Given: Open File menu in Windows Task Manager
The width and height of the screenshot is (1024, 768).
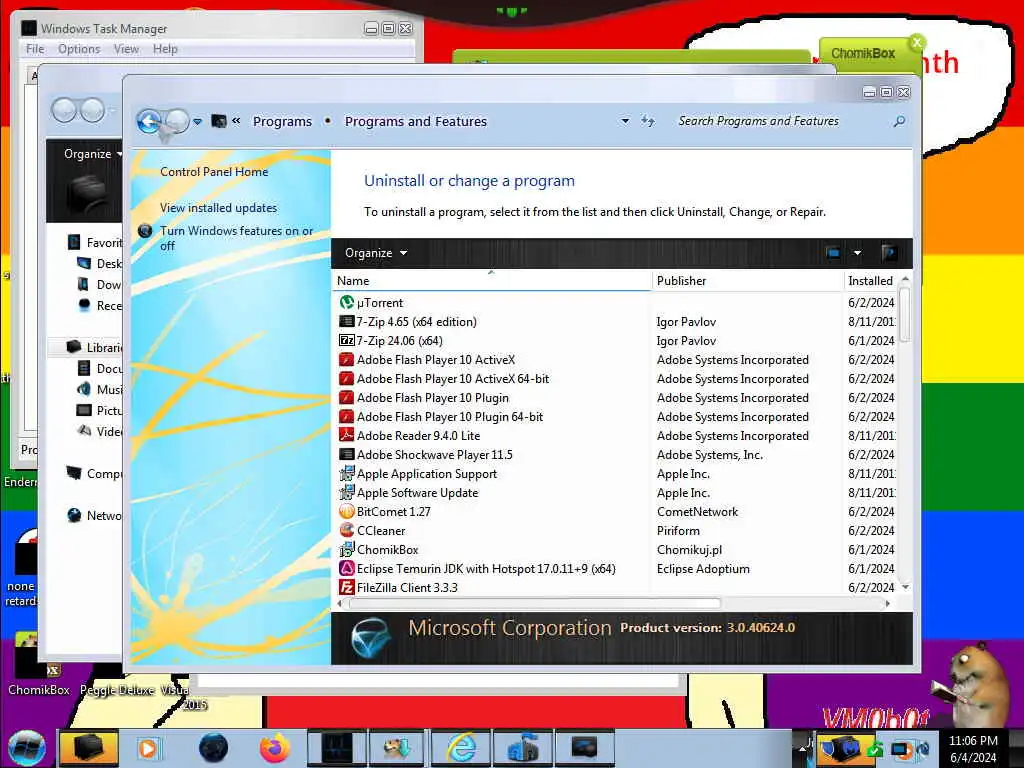Looking at the screenshot, I should [35, 49].
